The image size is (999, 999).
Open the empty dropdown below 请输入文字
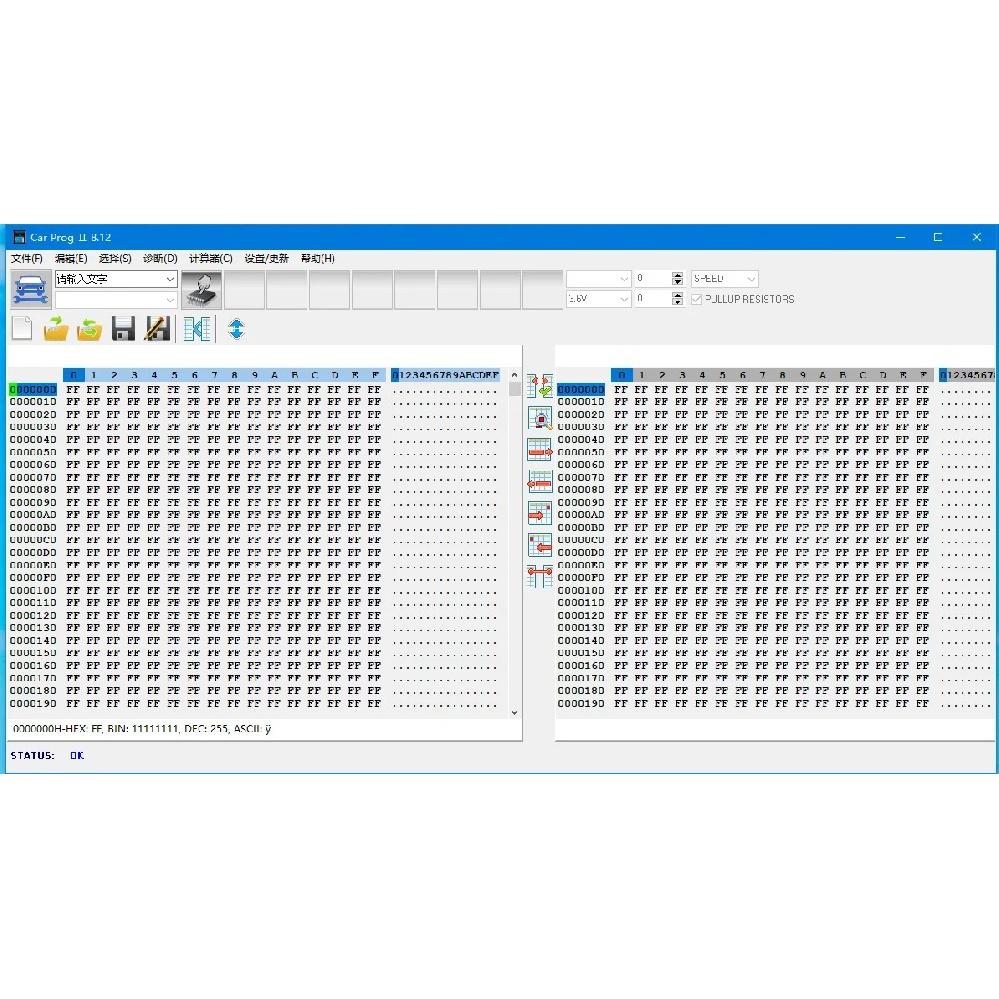116,299
